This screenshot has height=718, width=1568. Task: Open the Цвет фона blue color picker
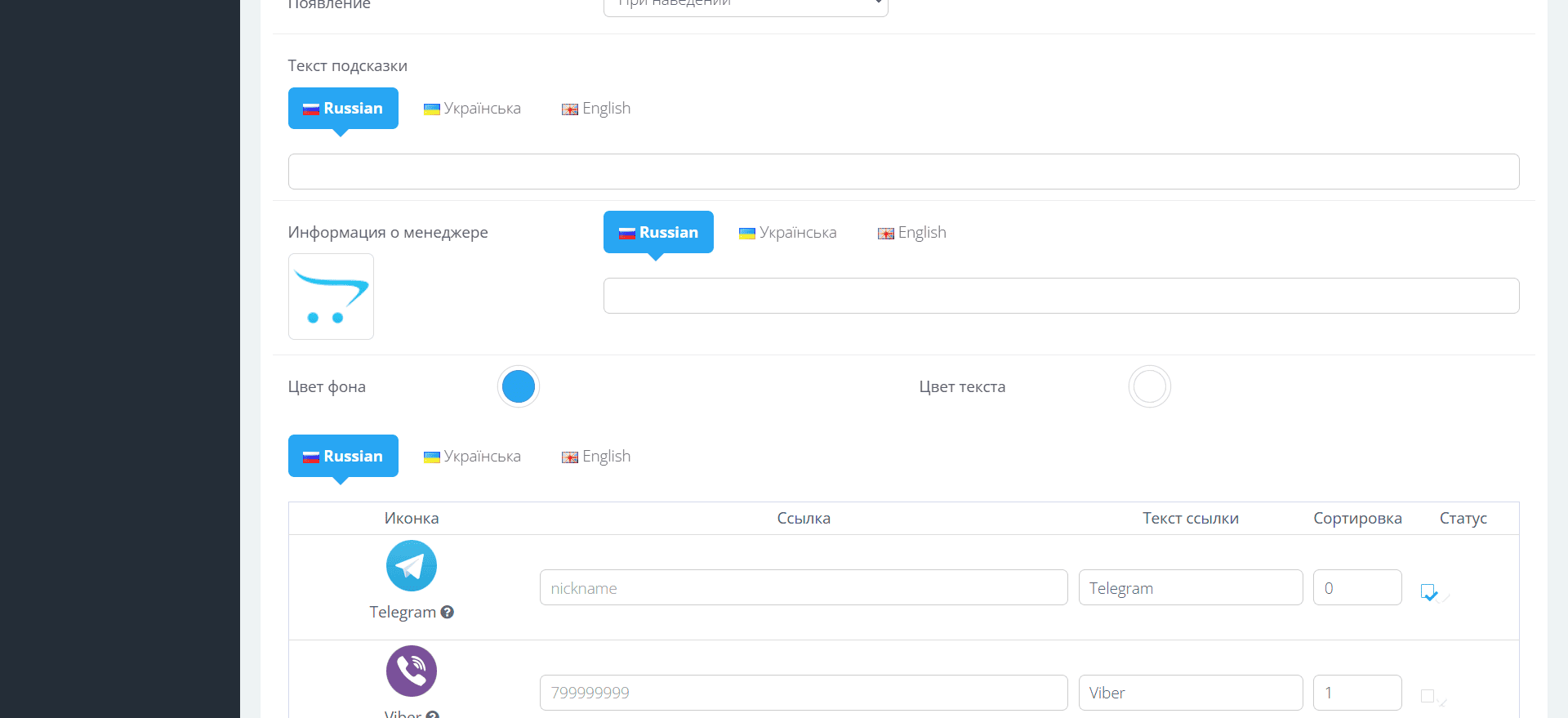[x=519, y=386]
